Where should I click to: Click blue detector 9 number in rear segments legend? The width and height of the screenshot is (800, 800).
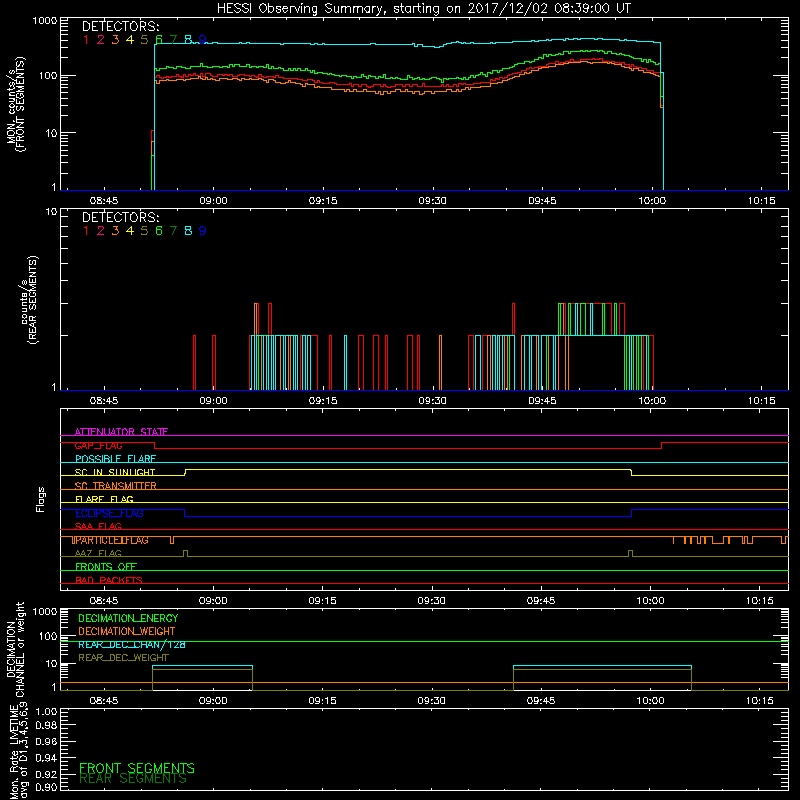[x=203, y=231]
